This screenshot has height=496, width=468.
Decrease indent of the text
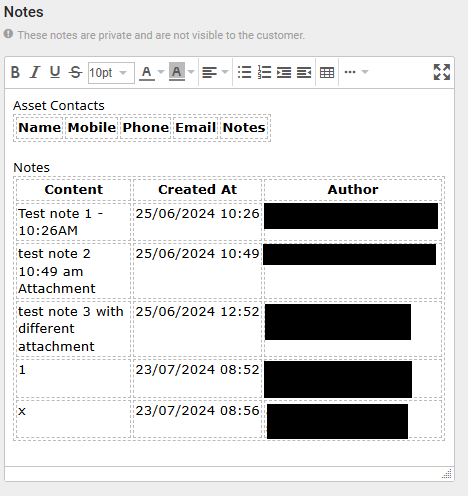pyautogui.click(x=304, y=72)
